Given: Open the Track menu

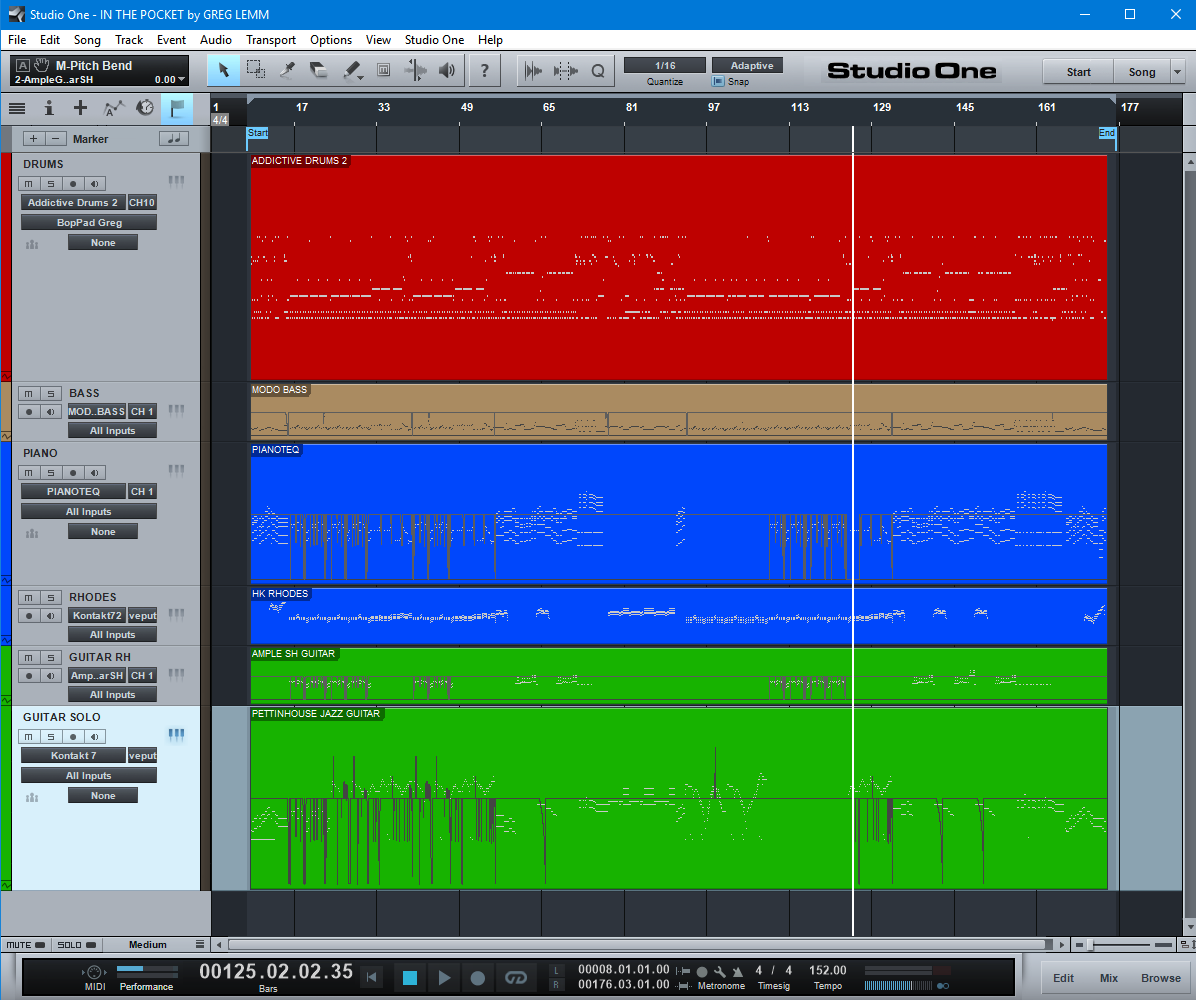Looking at the screenshot, I should click(x=129, y=40).
